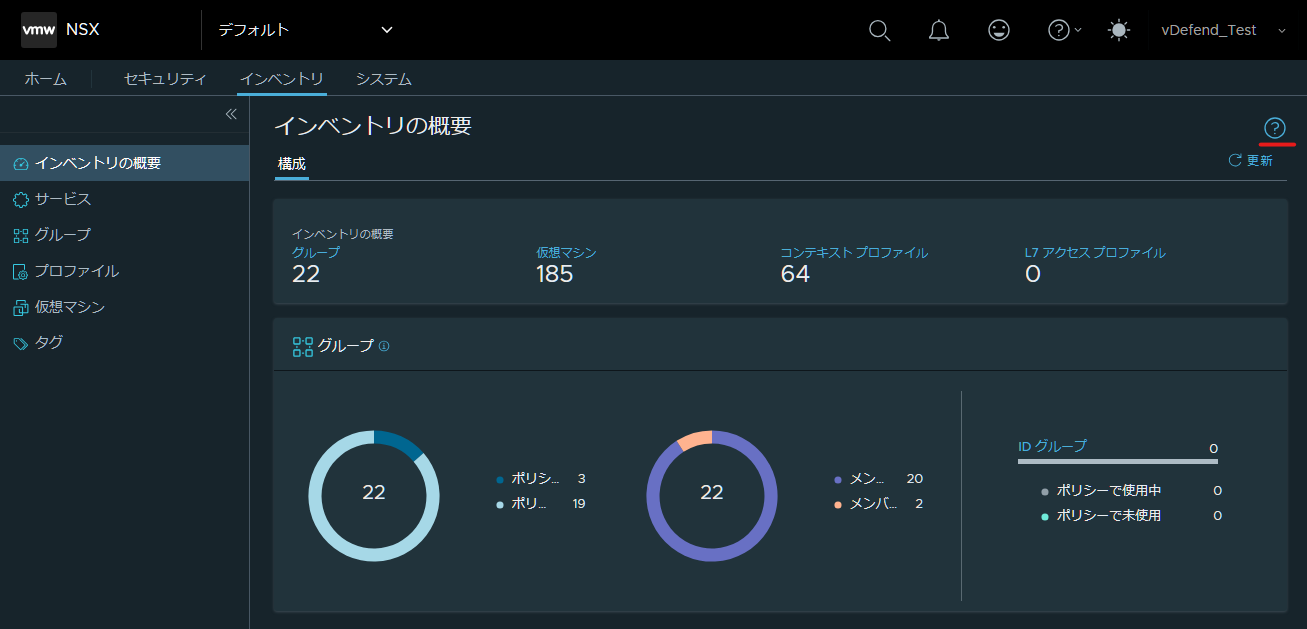Image resolution: width=1307 pixels, height=629 pixels.
Task: Click the member donut chart
Action: point(712,496)
